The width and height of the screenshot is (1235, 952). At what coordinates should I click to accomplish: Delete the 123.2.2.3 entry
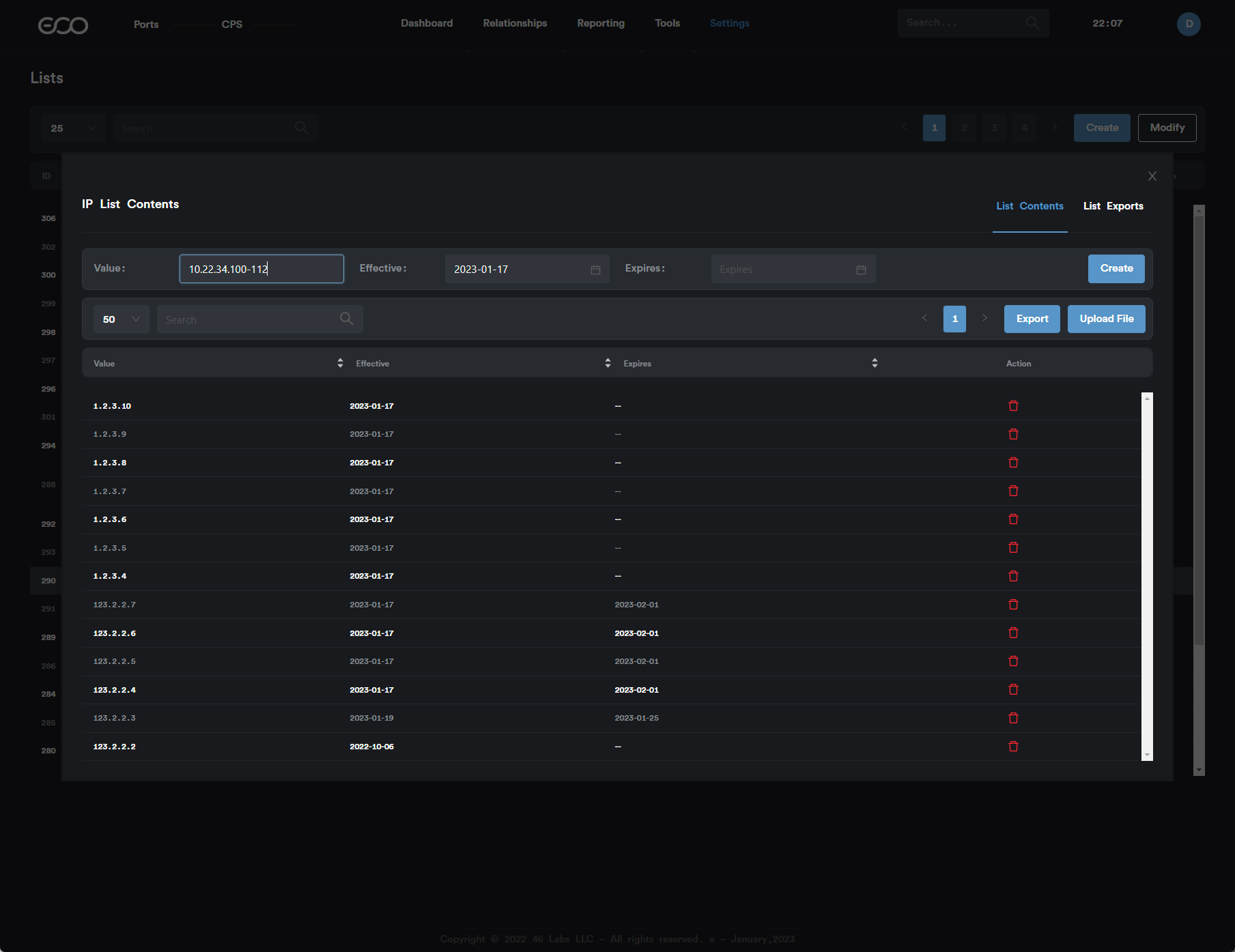1013,718
